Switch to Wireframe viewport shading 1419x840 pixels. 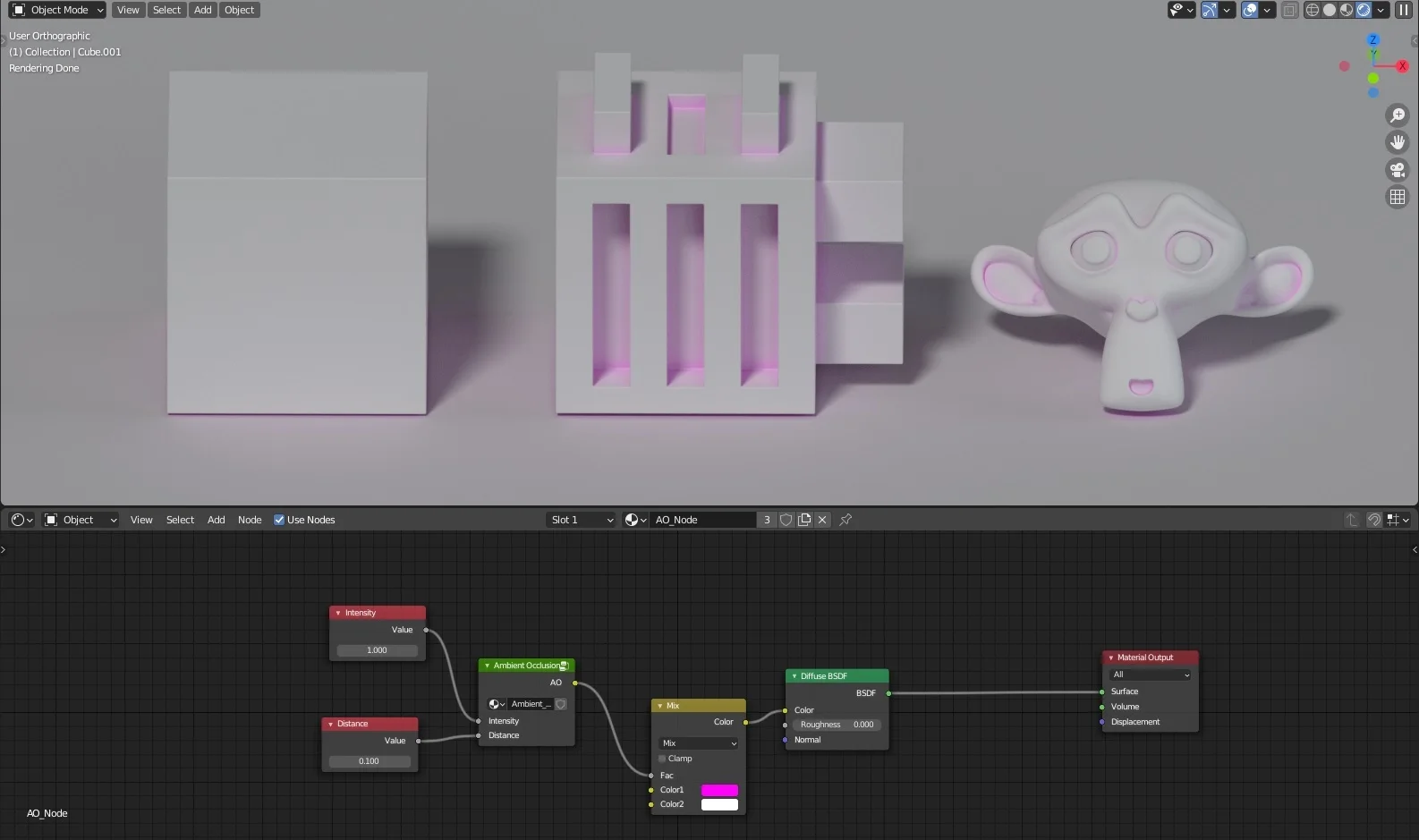tap(1313, 10)
